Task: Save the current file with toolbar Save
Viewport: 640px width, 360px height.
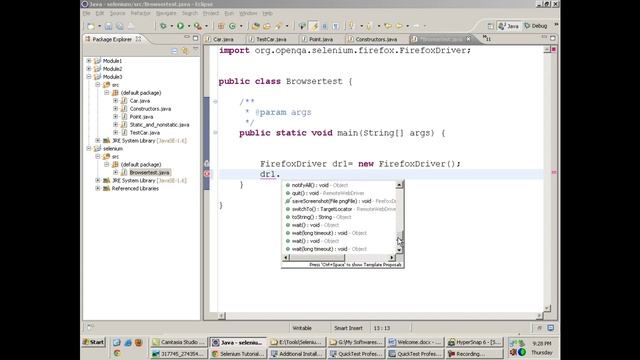Action: click(x=108, y=26)
